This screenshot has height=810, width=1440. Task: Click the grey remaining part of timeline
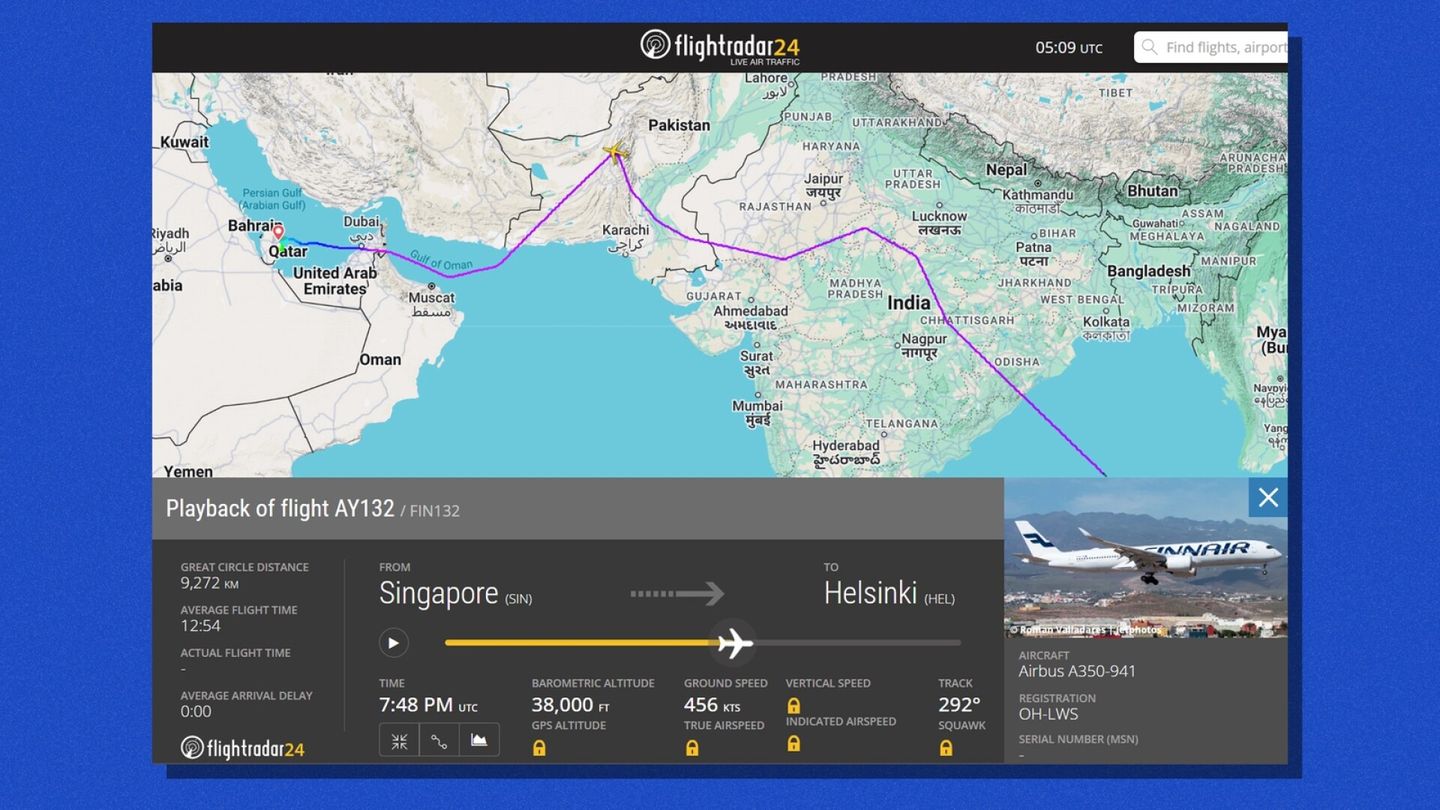pos(858,643)
